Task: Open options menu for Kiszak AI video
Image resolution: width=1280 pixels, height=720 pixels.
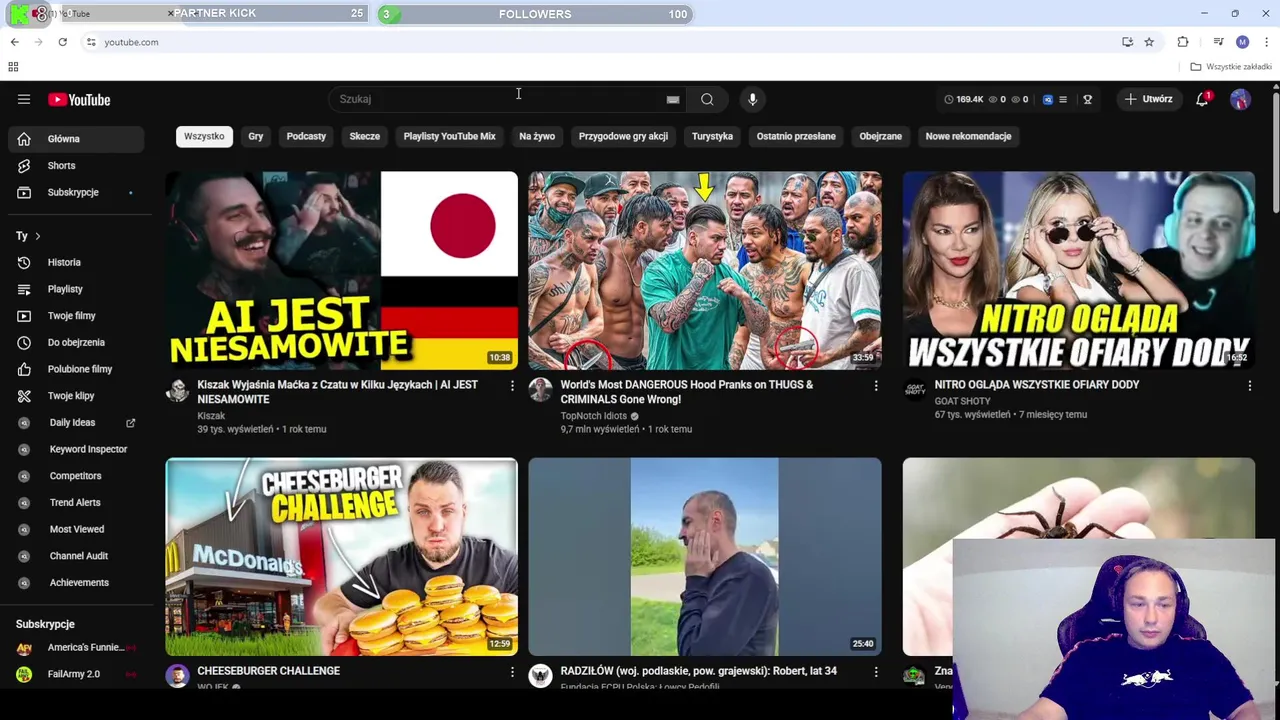Action: 512,386
